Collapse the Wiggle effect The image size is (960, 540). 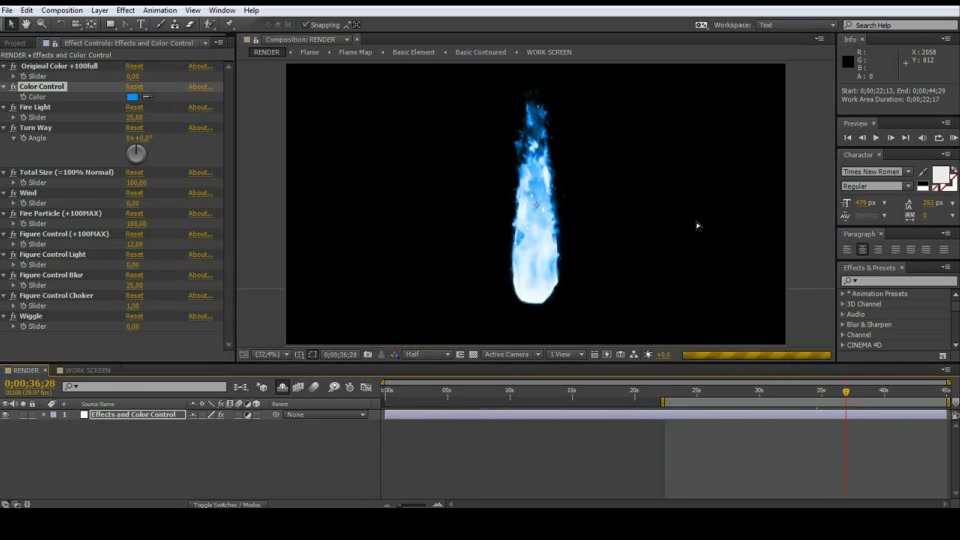pyautogui.click(x=4, y=317)
